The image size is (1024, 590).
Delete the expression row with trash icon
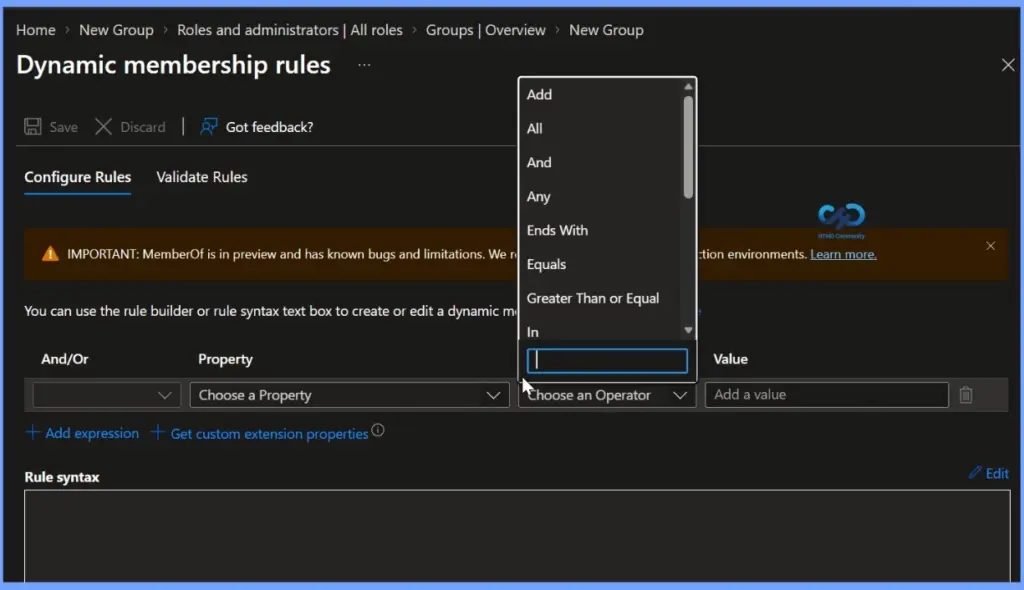[x=966, y=395]
